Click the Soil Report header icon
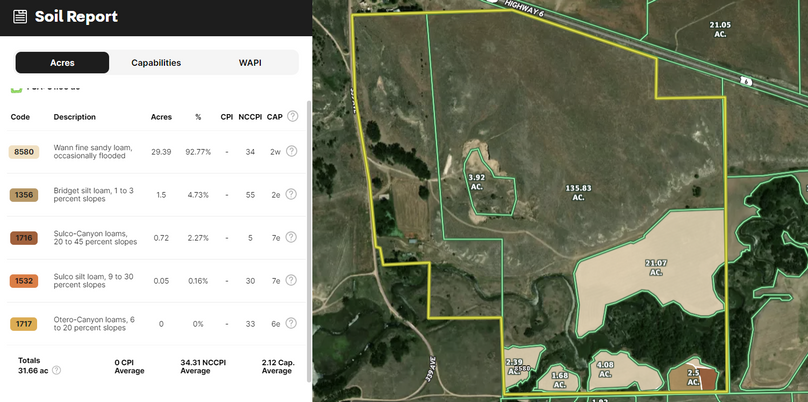Image resolution: width=808 pixels, height=402 pixels. (x=20, y=17)
